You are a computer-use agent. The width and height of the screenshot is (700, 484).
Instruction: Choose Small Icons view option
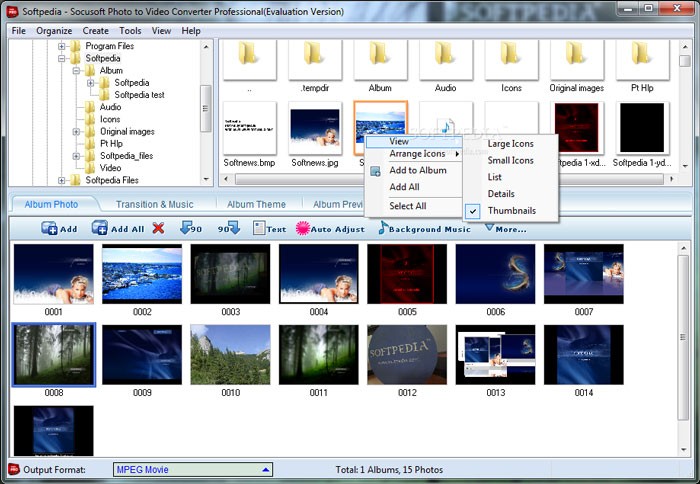coord(510,160)
